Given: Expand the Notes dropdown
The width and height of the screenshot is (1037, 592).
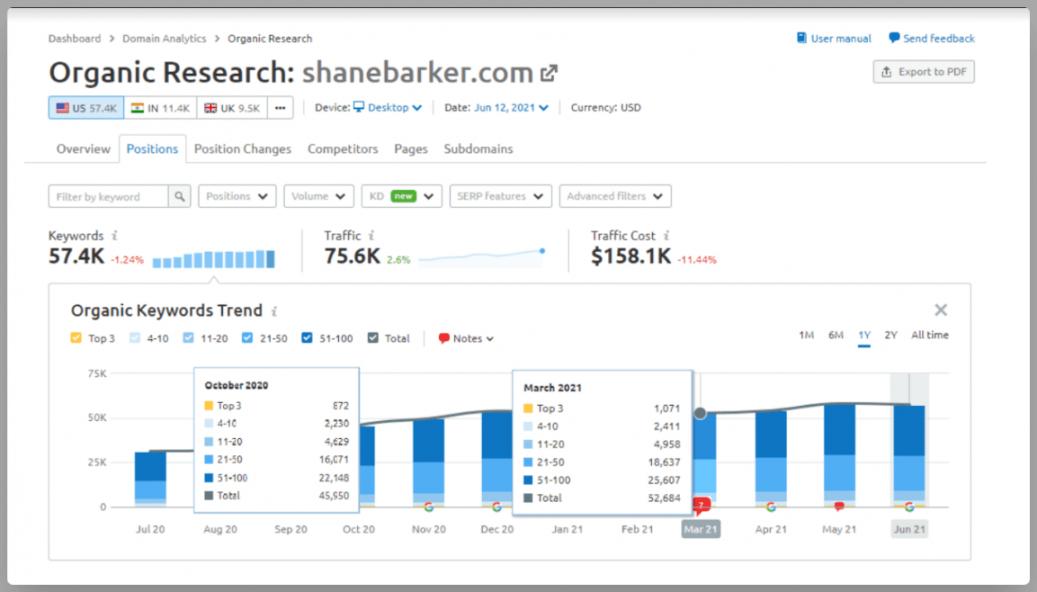Looking at the screenshot, I should (x=466, y=338).
